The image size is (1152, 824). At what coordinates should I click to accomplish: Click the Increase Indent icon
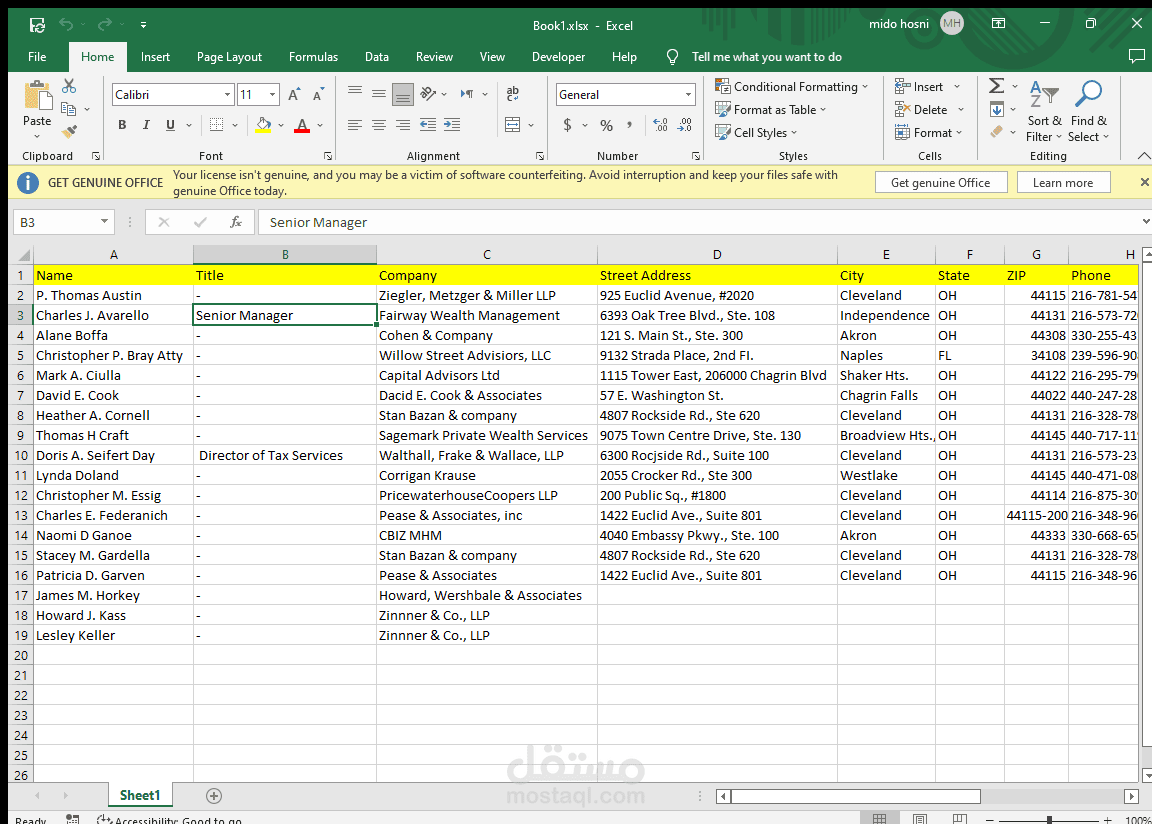[452, 125]
